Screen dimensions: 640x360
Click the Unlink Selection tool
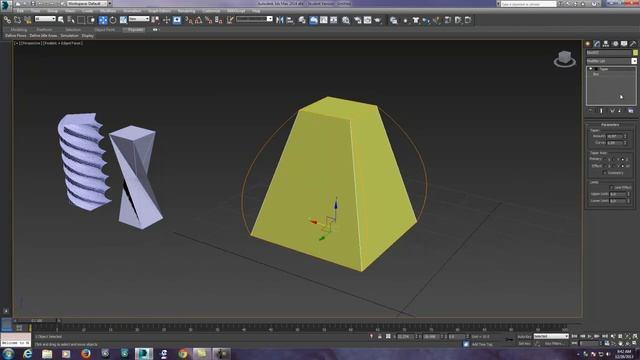pos(18,20)
